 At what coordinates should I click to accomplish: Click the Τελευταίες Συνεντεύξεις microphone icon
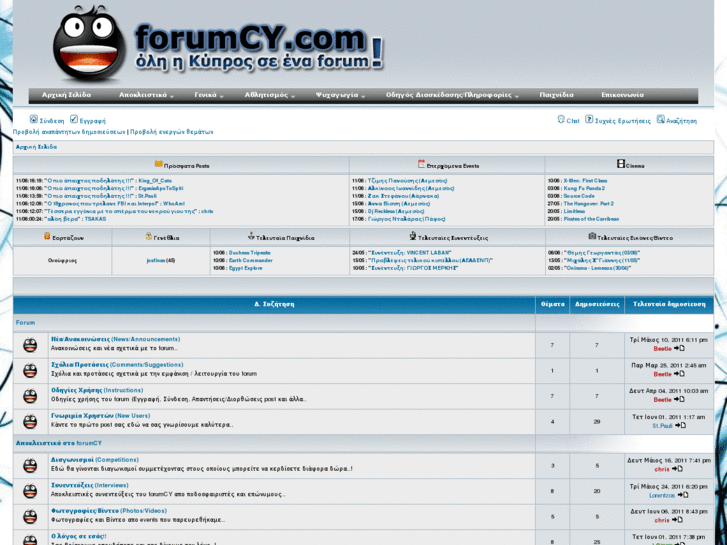413,236
